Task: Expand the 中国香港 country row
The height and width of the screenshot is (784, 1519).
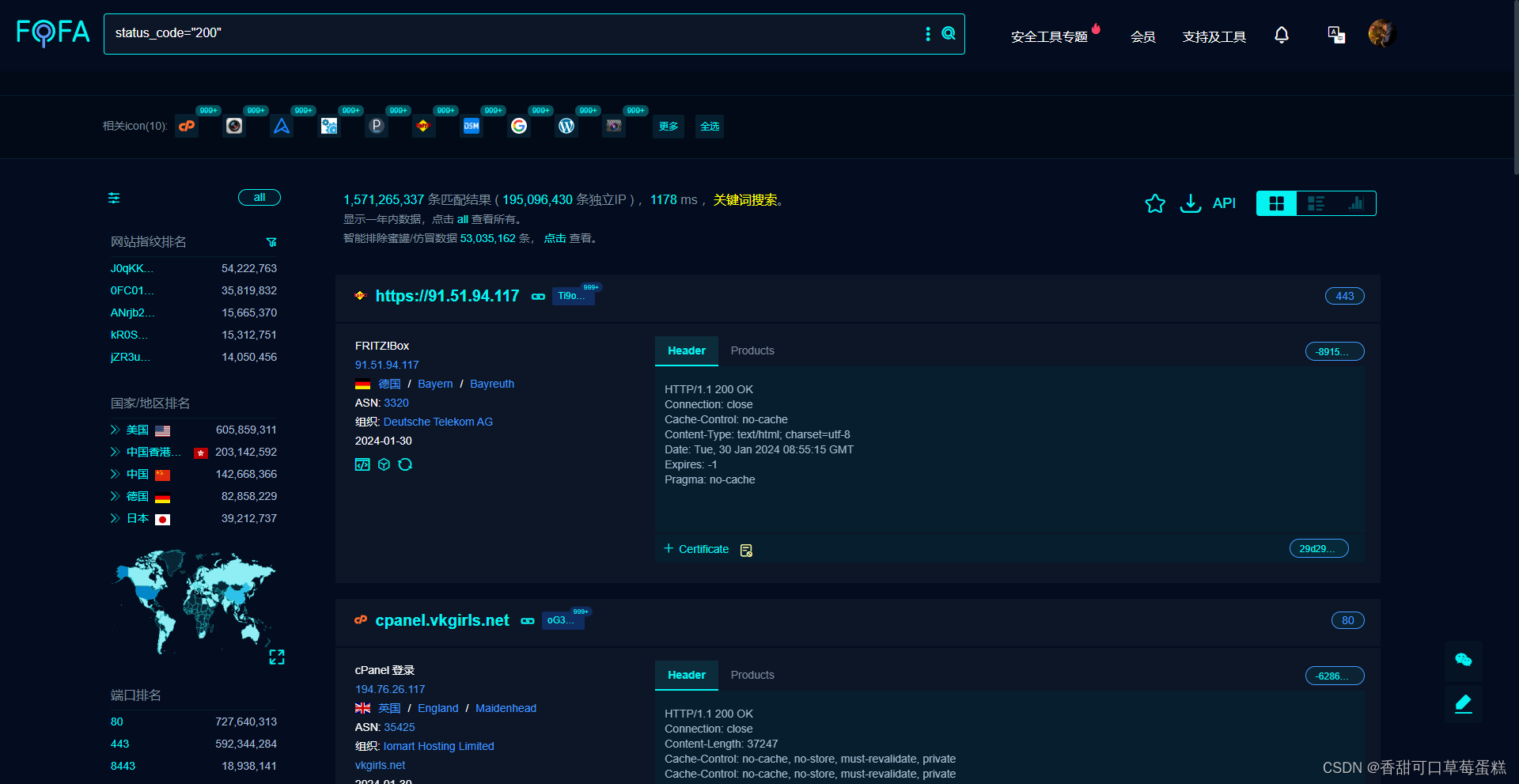Action: 115,452
